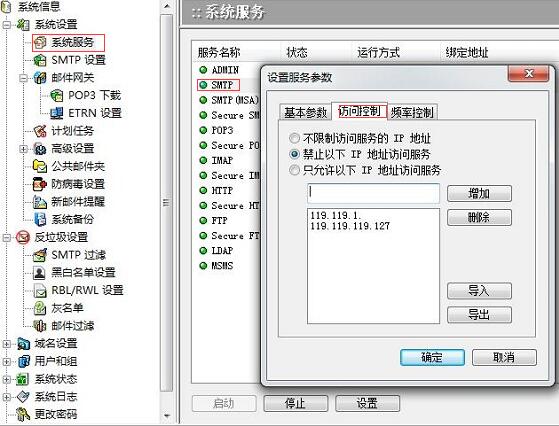Select 禁止以下 IP 地址访问服务 radio option
Image resolution: width=559 pixels, height=426 pixels.
(x=294, y=154)
